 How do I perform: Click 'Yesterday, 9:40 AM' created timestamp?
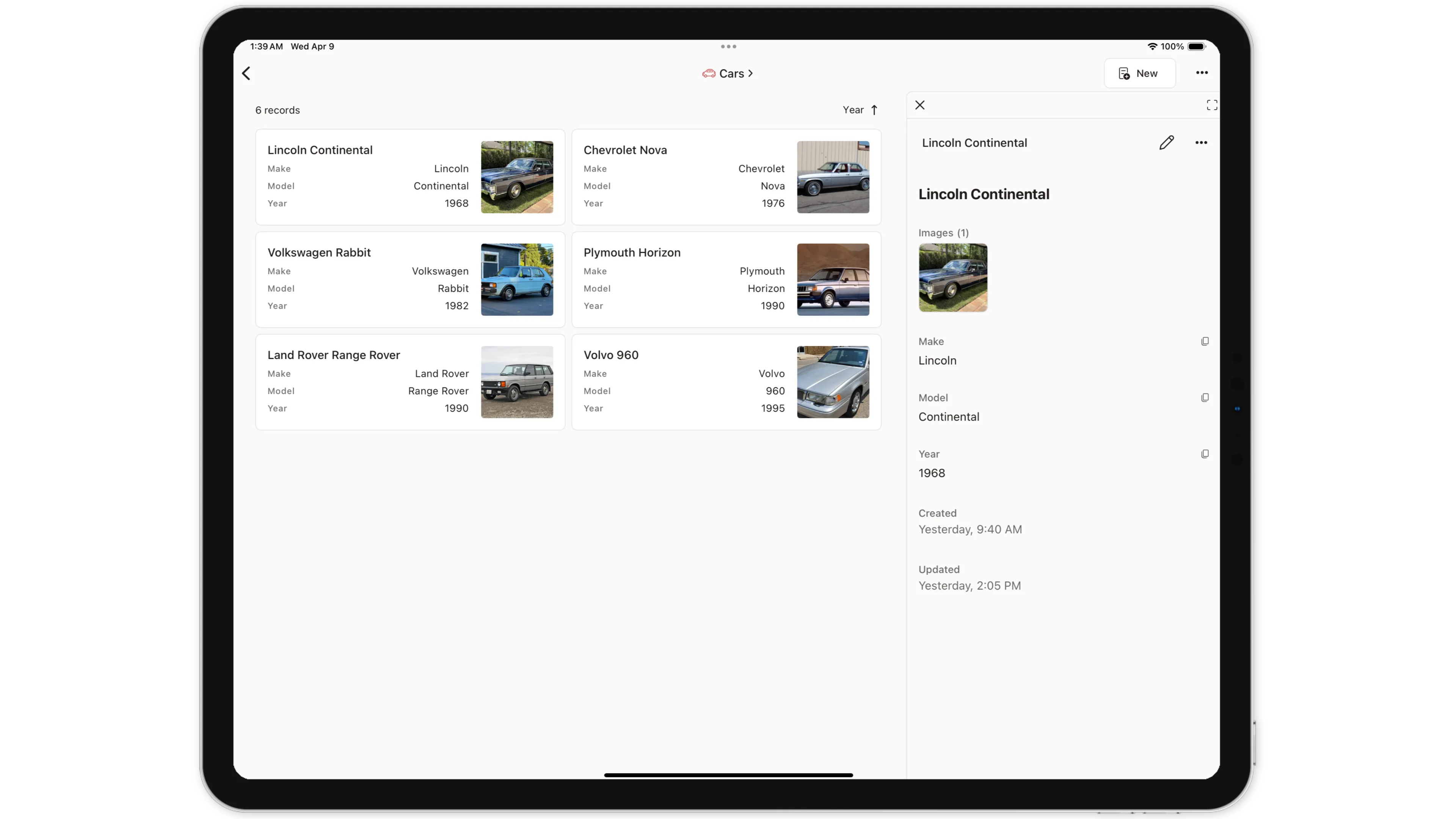pos(970,530)
